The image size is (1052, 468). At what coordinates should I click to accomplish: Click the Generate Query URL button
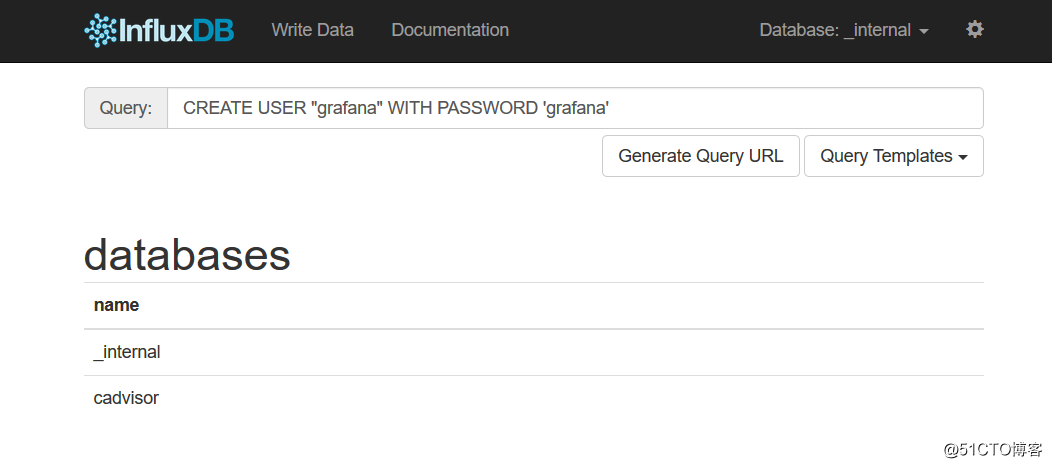(700, 156)
